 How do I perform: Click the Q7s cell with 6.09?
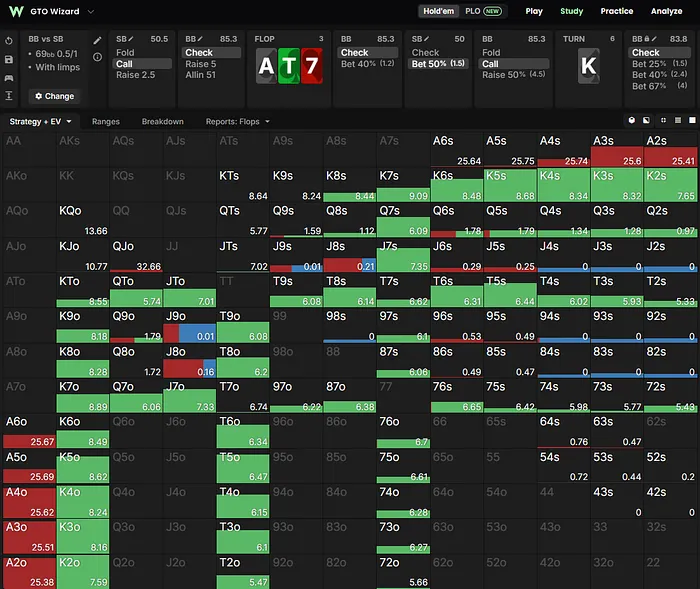coord(403,220)
